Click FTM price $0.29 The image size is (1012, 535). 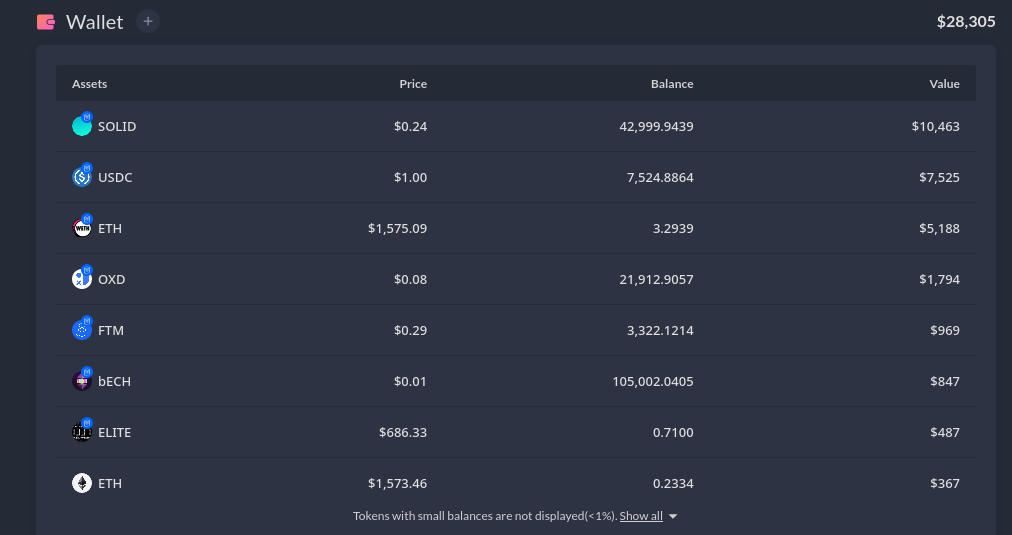pos(410,330)
